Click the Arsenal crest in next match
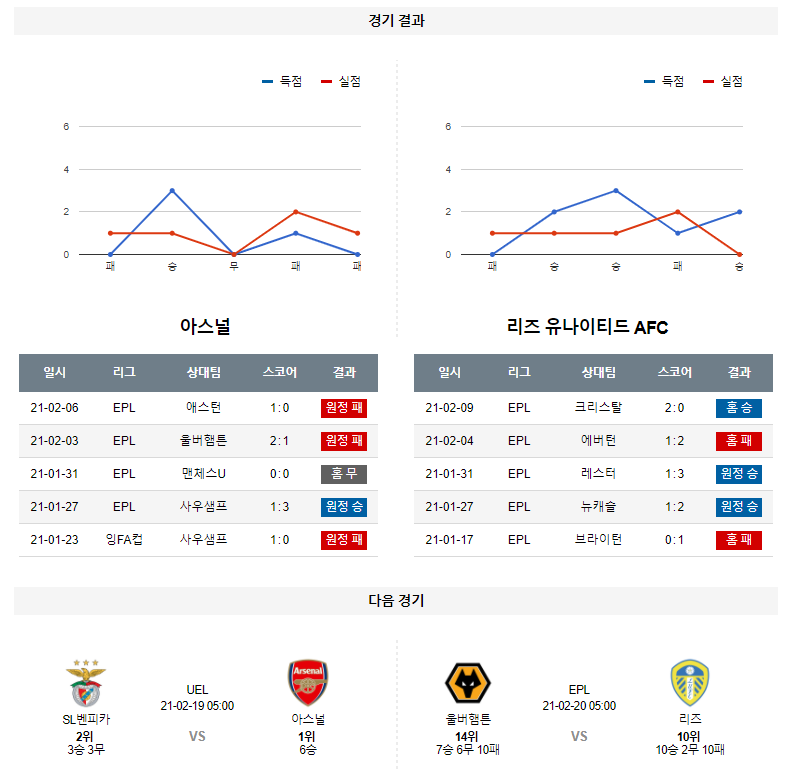 pos(308,683)
